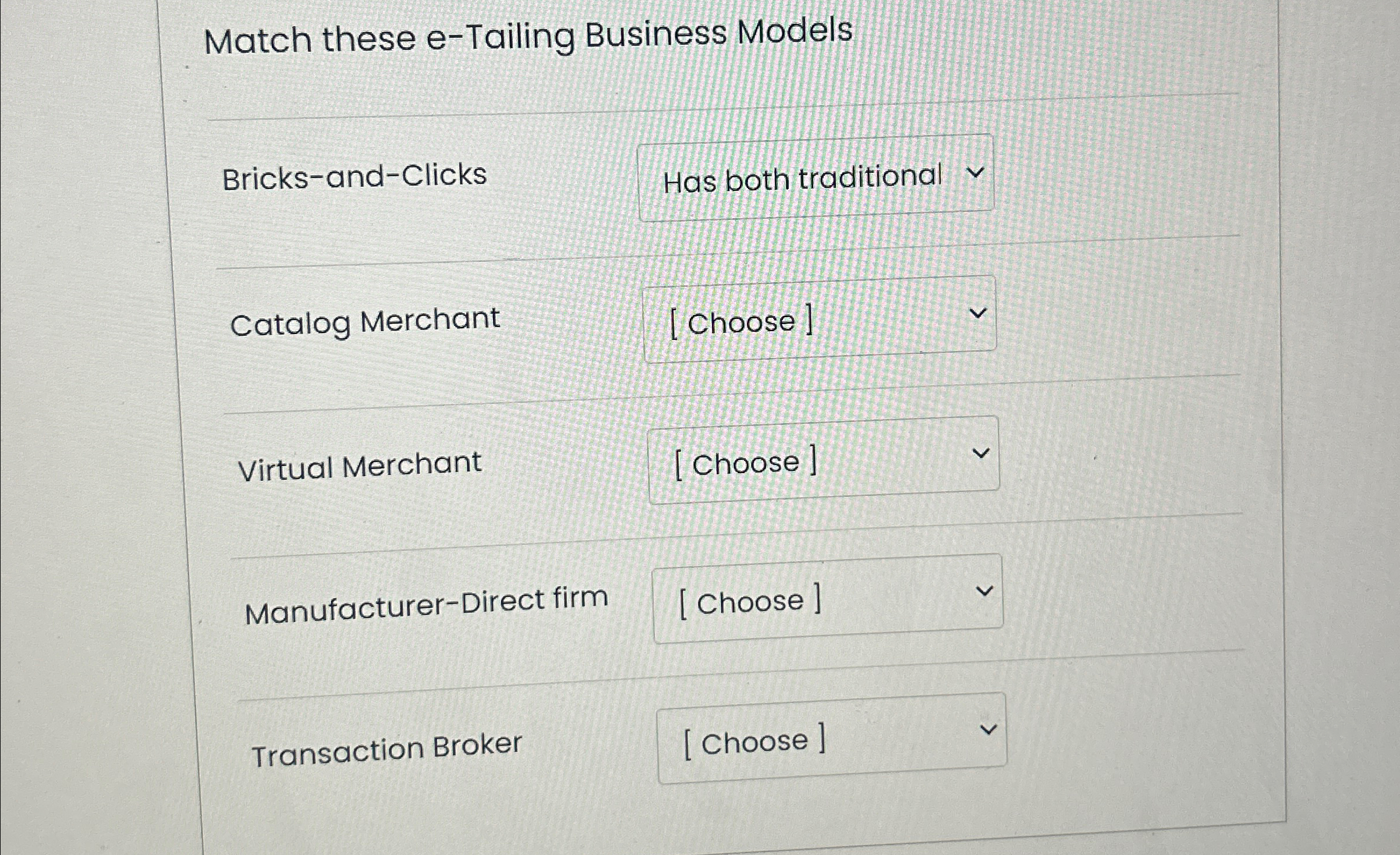1400x855 pixels.
Task: Click the 'Transaction Broker' label
Action: pyautogui.click(x=388, y=748)
